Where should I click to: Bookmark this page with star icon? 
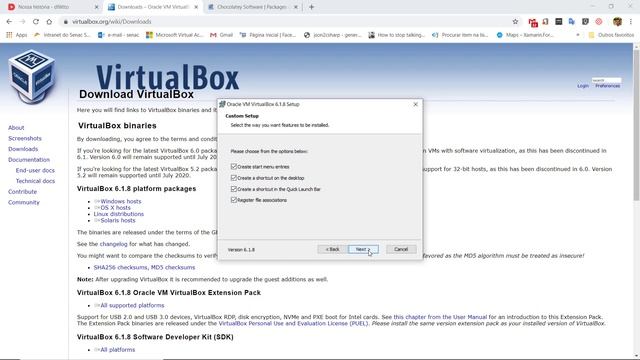point(515,22)
